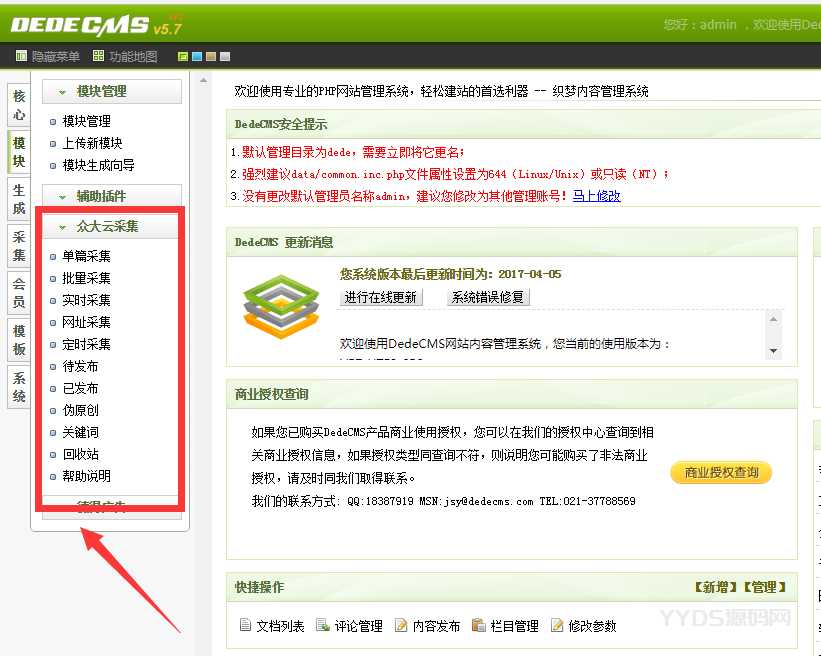Click the DedeCMS logo
The width and height of the screenshot is (821, 656).
(80, 24)
